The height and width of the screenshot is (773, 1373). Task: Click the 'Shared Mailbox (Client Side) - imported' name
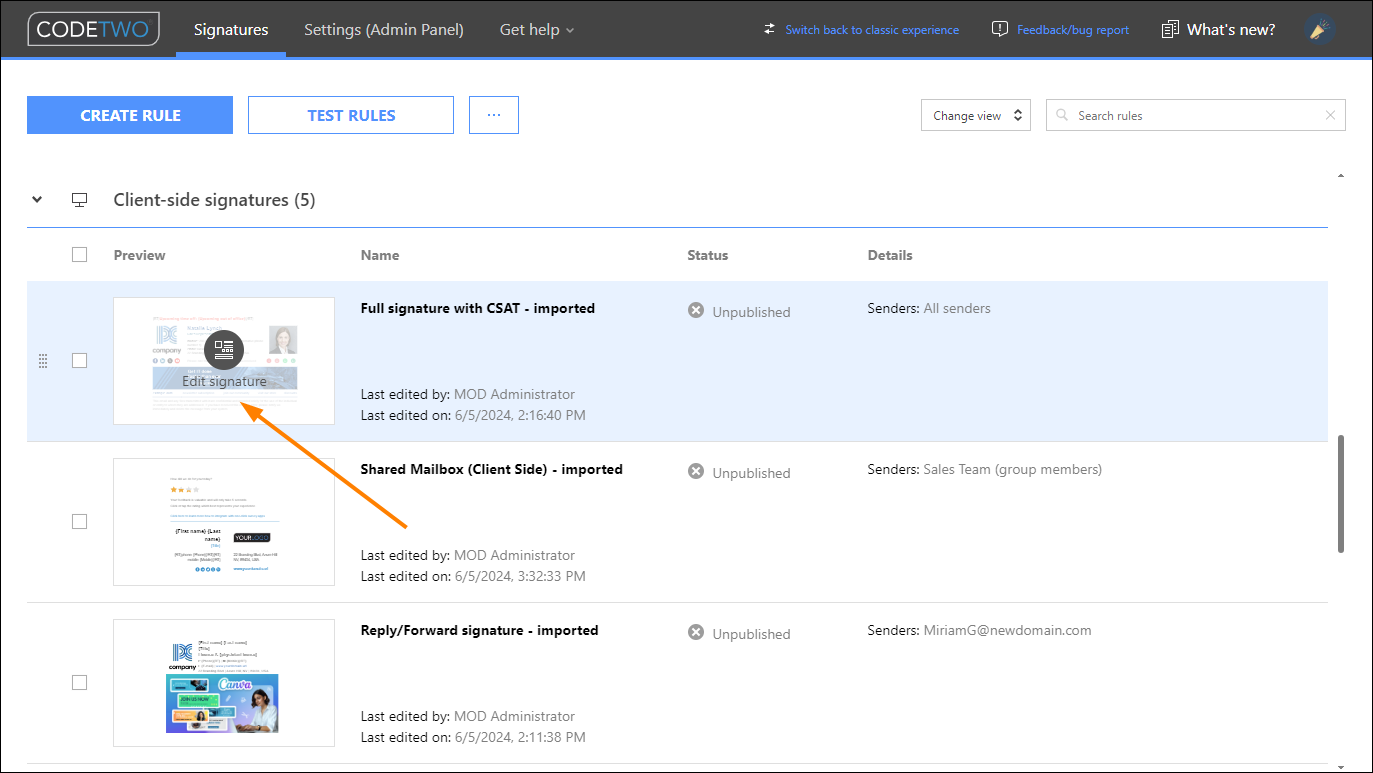click(492, 469)
